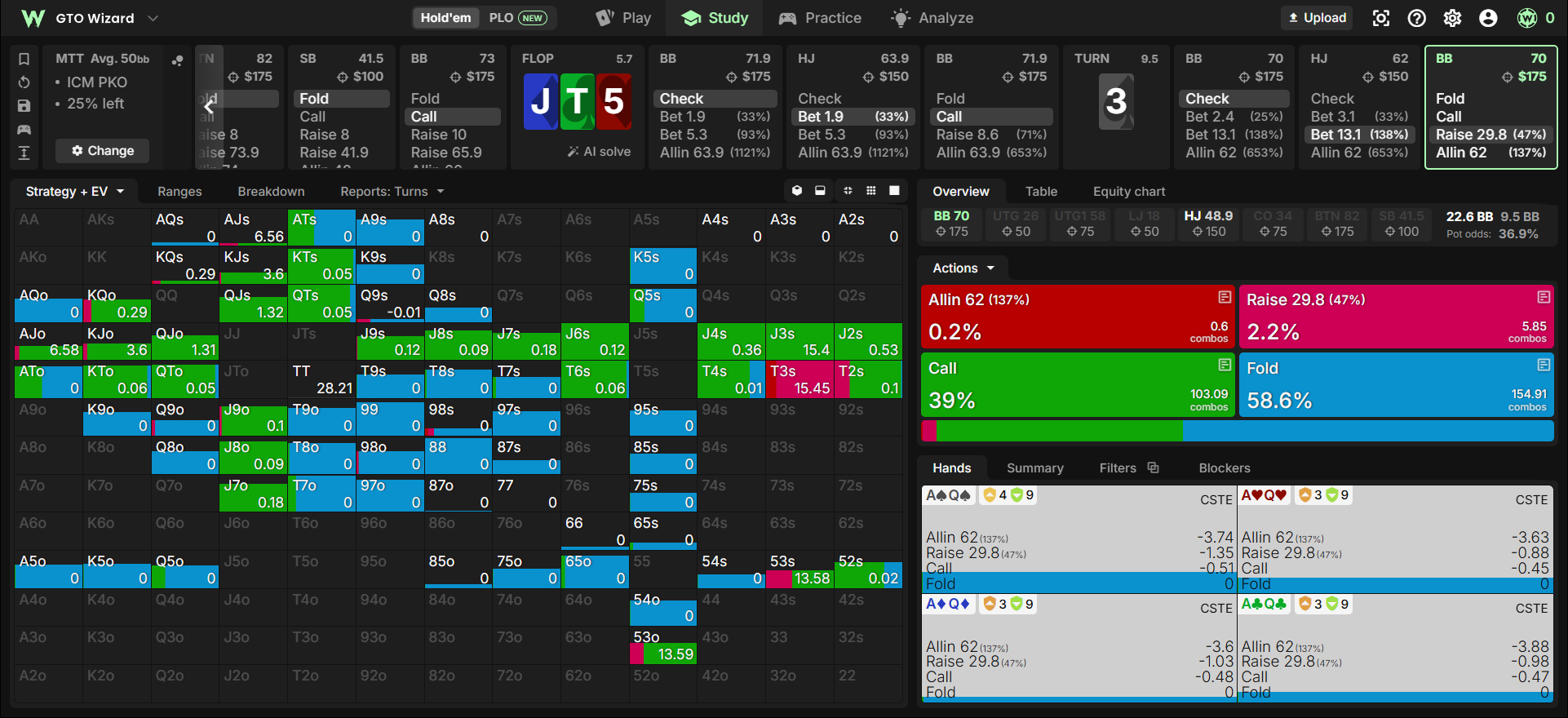Click the reset/undo arrow sidebar icon
The image size is (1568, 718).
pos(24,82)
